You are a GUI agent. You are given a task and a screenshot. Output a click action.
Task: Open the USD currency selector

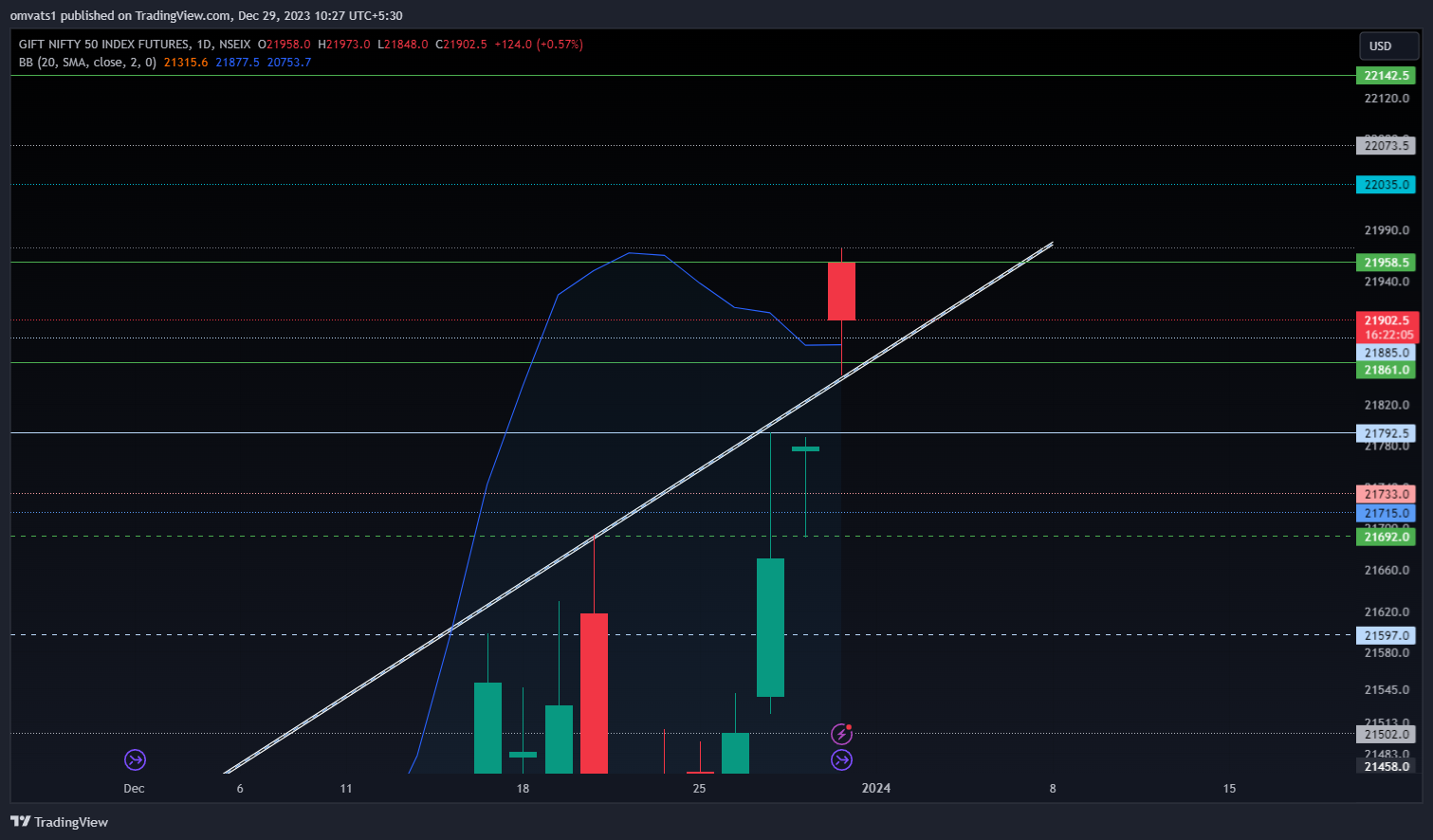point(1388,46)
